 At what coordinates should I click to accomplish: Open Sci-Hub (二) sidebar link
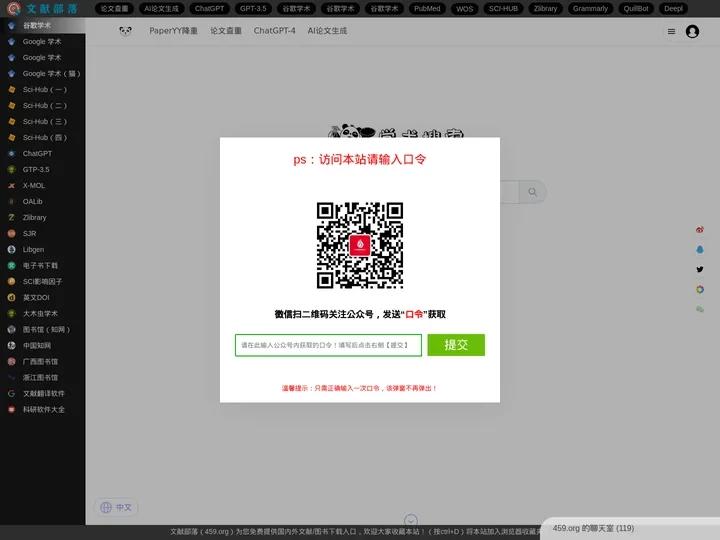[43, 106]
